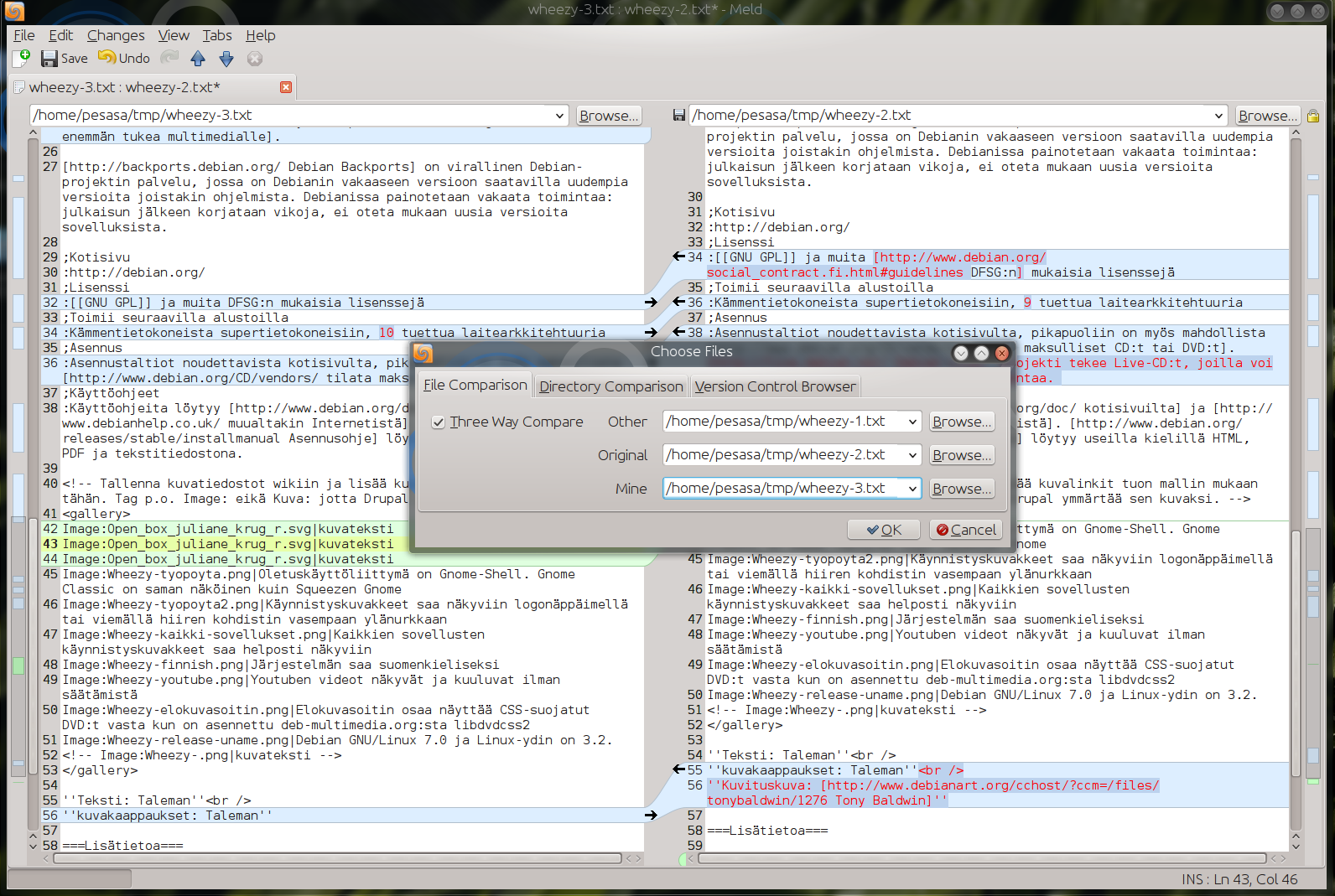Open the View menu
Viewport: 1335px width, 896px height.
pyautogui.click(x=174, y=35)
